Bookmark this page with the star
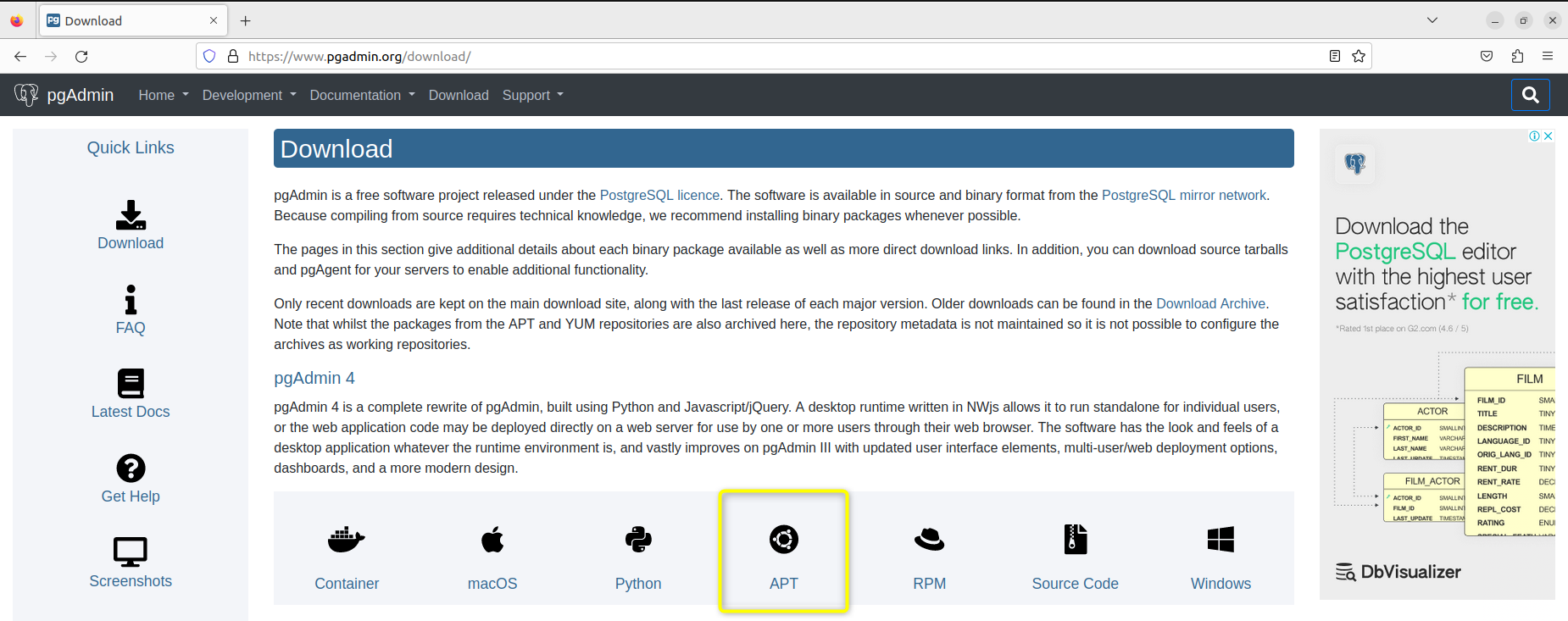This screenshot has height=621, width=1568. click(1359, 56)
